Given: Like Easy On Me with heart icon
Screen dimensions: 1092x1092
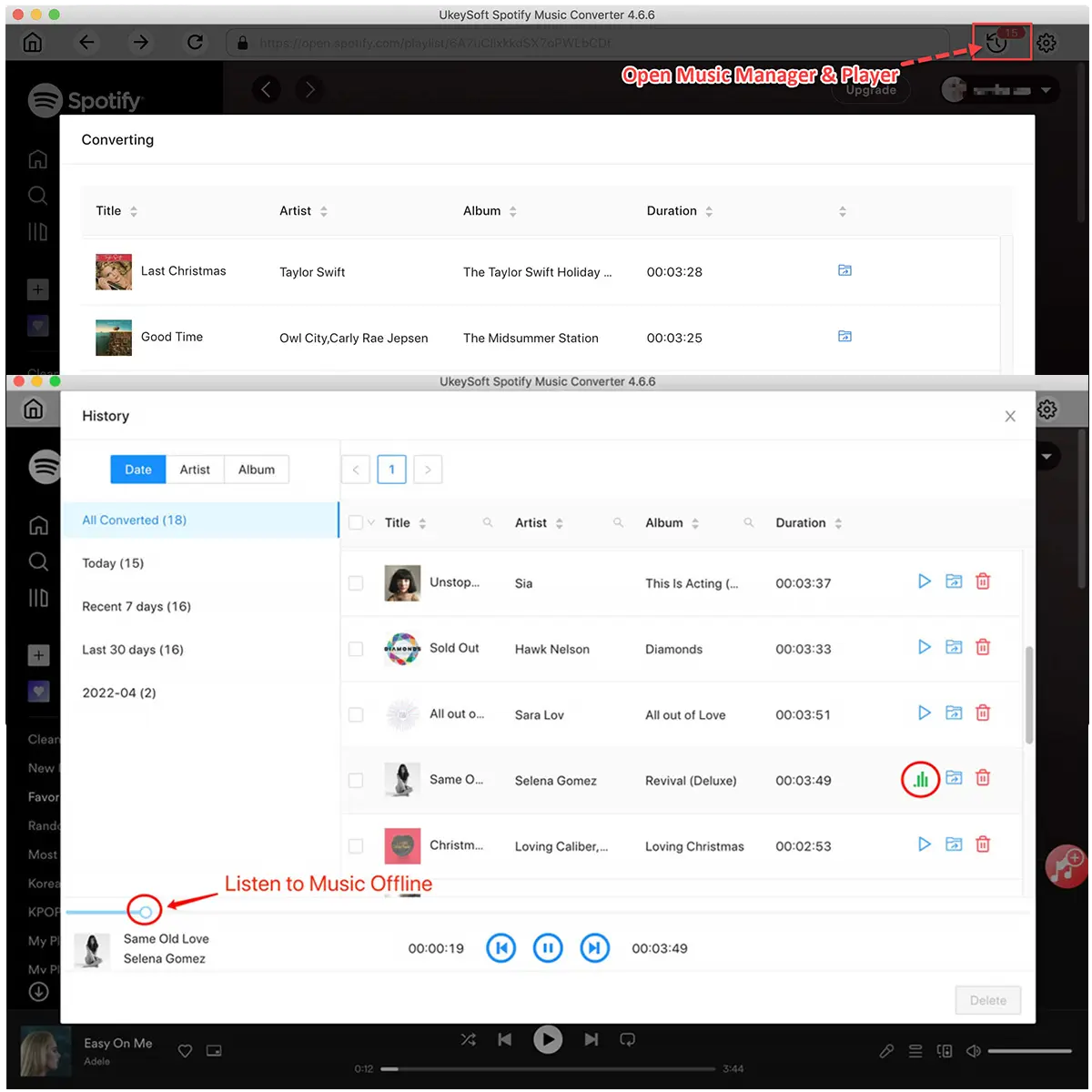Looking at the screenshot, I should coord(185,1051).
